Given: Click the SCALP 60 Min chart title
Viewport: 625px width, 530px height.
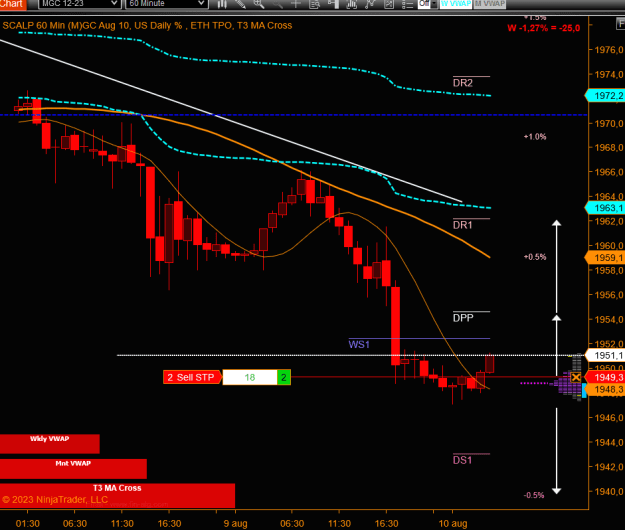Looking at the screenshot, I should (x=147, y=26).
